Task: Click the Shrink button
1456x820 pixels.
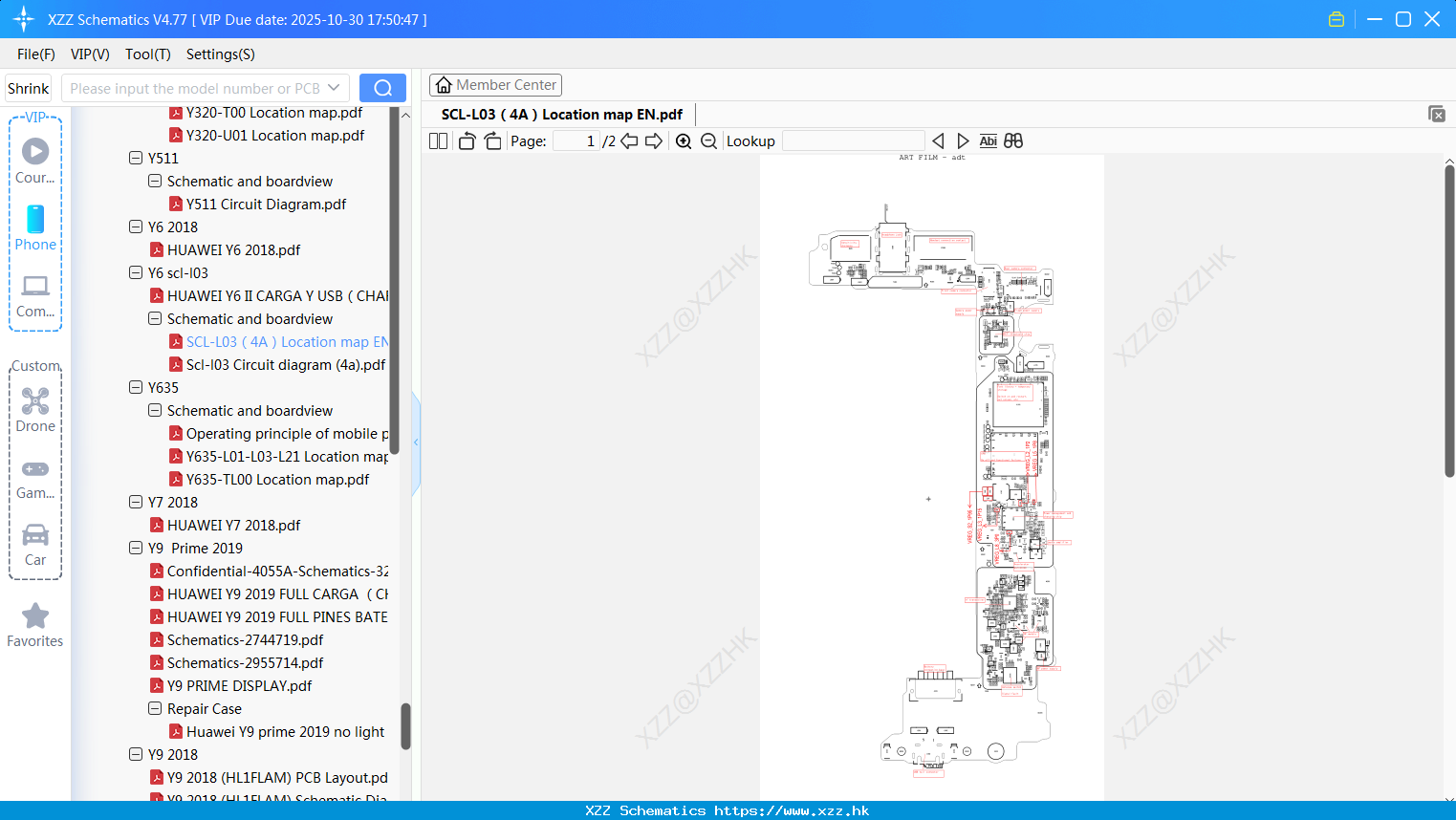Action: pyautogui.click(x=28, y=88)
